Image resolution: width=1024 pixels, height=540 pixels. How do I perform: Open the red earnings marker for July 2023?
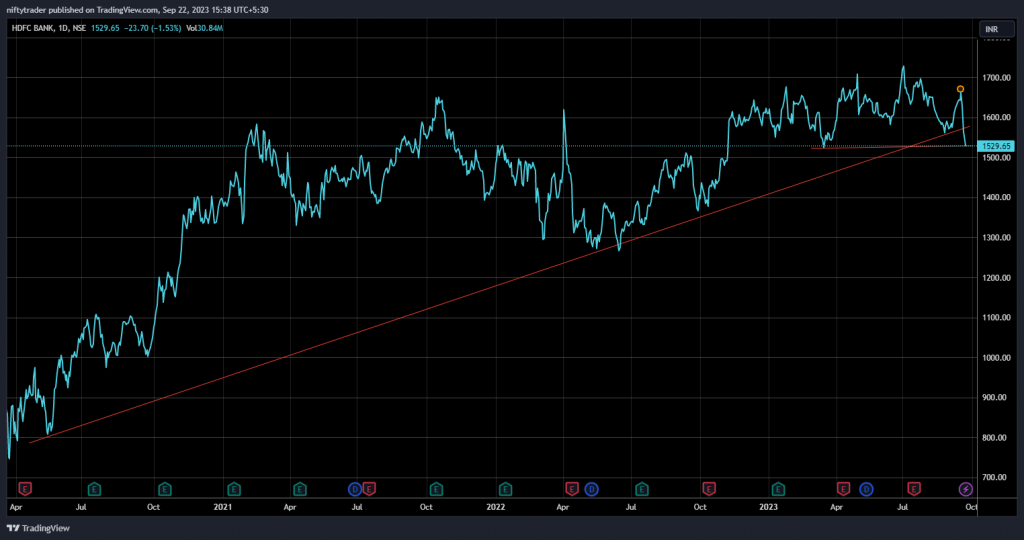click(914, 488)
